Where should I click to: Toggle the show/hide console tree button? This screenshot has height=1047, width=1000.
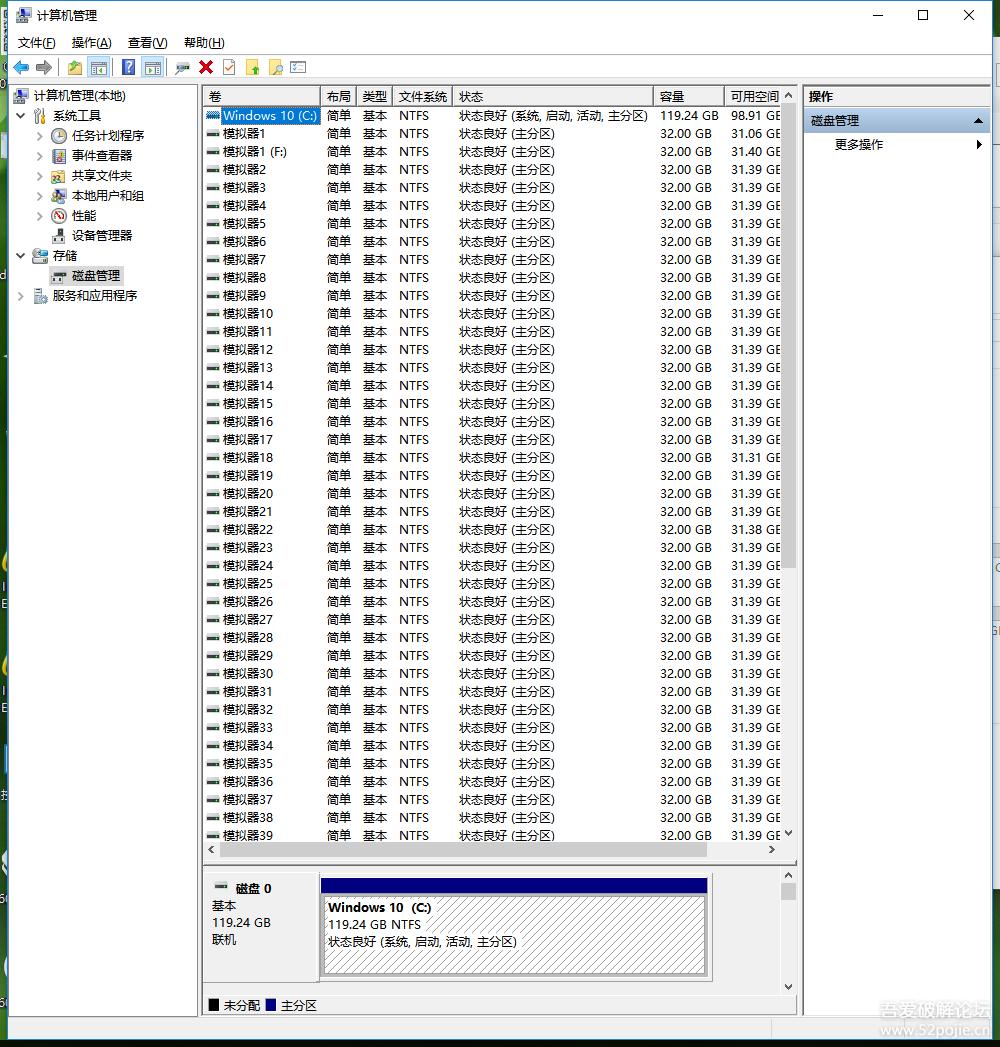pyautogui.click(x=98, y=67)
